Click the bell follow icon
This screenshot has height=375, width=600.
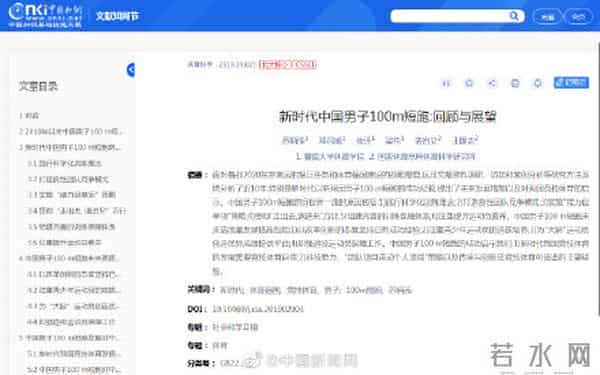[538, 83]
